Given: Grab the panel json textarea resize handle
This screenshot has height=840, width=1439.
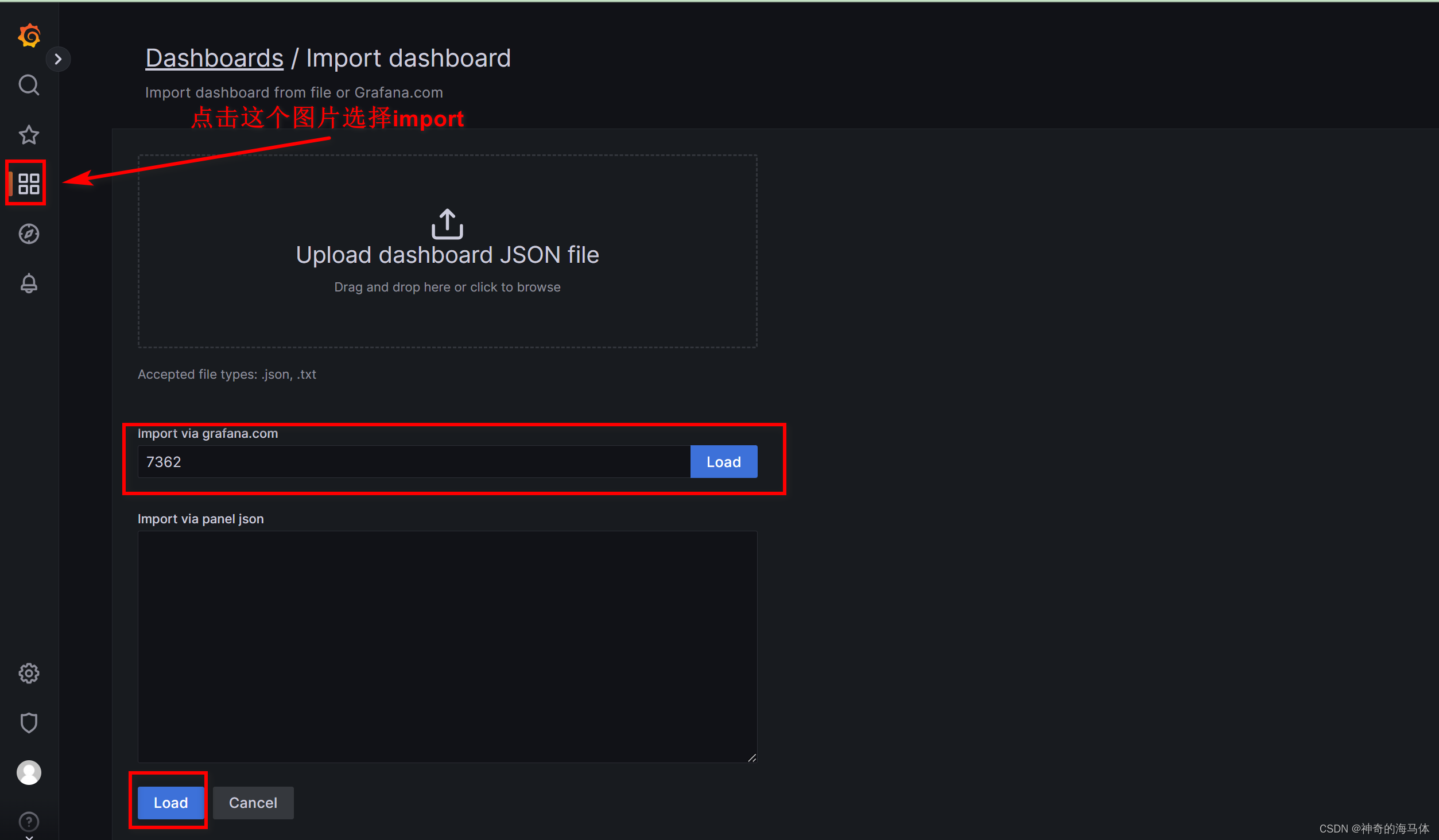Looking at the screenshot, I should (751, 757).
